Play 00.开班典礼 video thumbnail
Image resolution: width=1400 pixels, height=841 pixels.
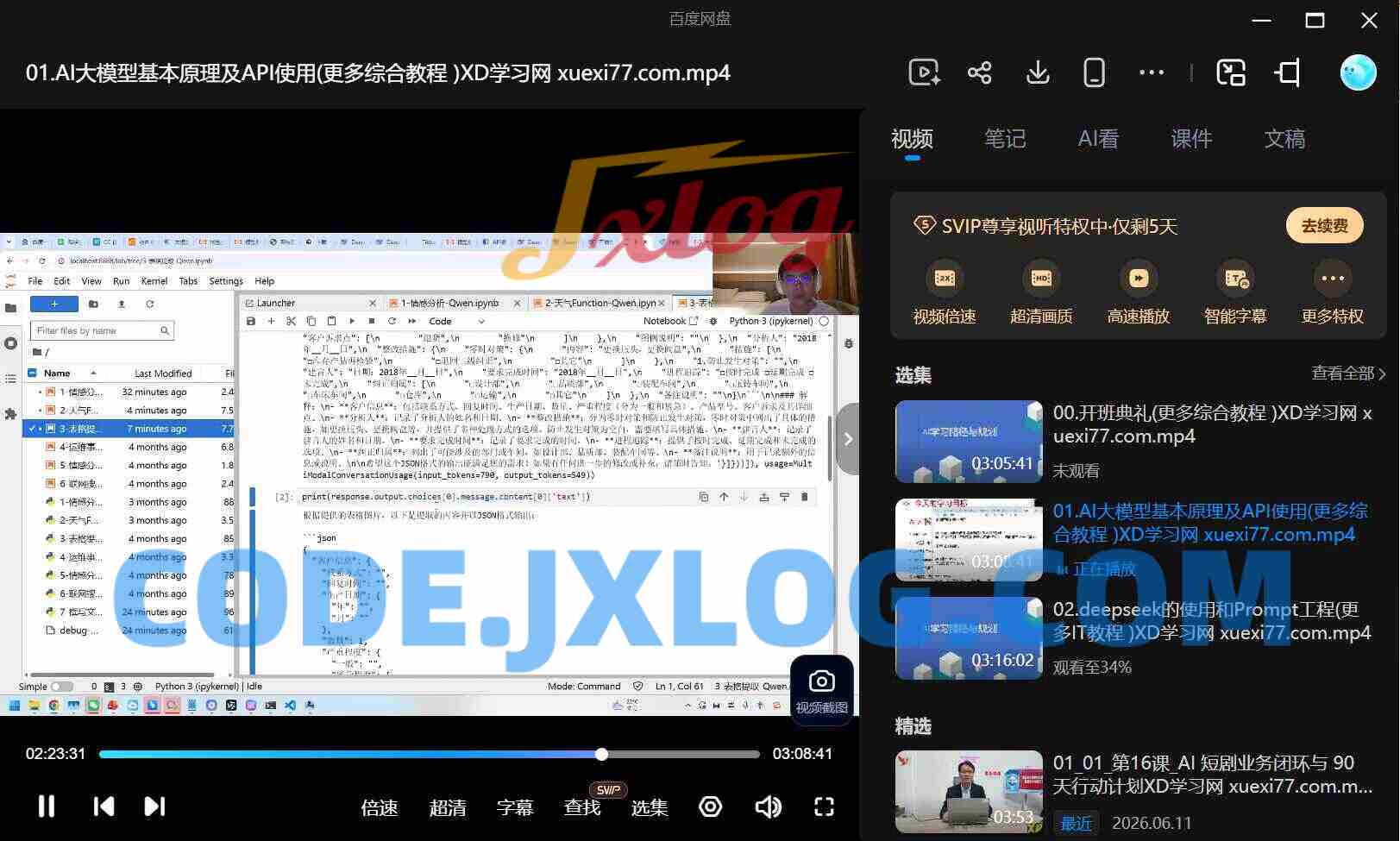(x=969, y=442)
